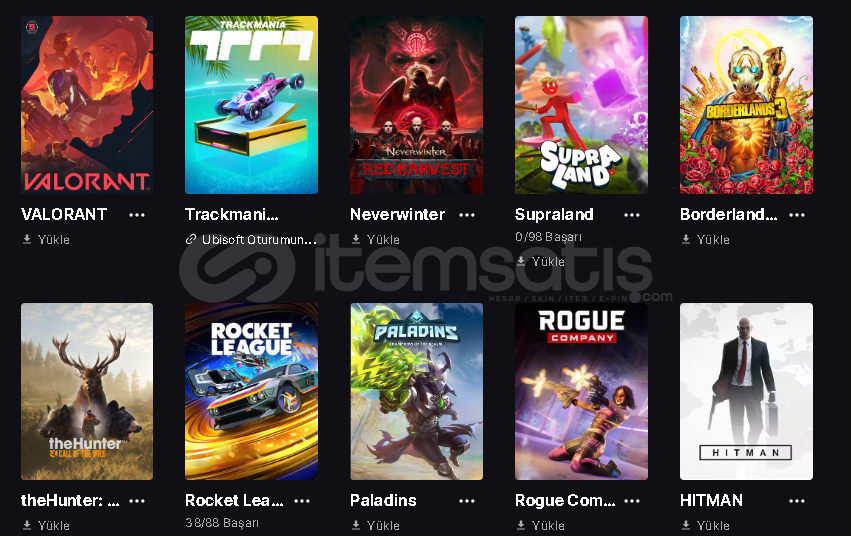The width and height of the screenshot is (851, 536).
Task: Open the three-dot menu for Paladins
Action: pos(467,501)
